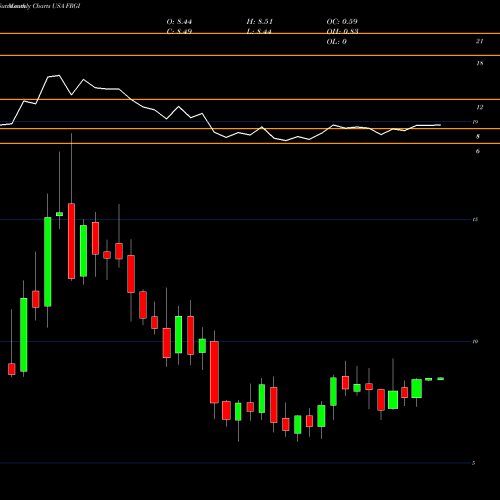This screenshot has height=500, width=500.
Task: Select the close price value C: 8.49
Action: click(179, 31)
